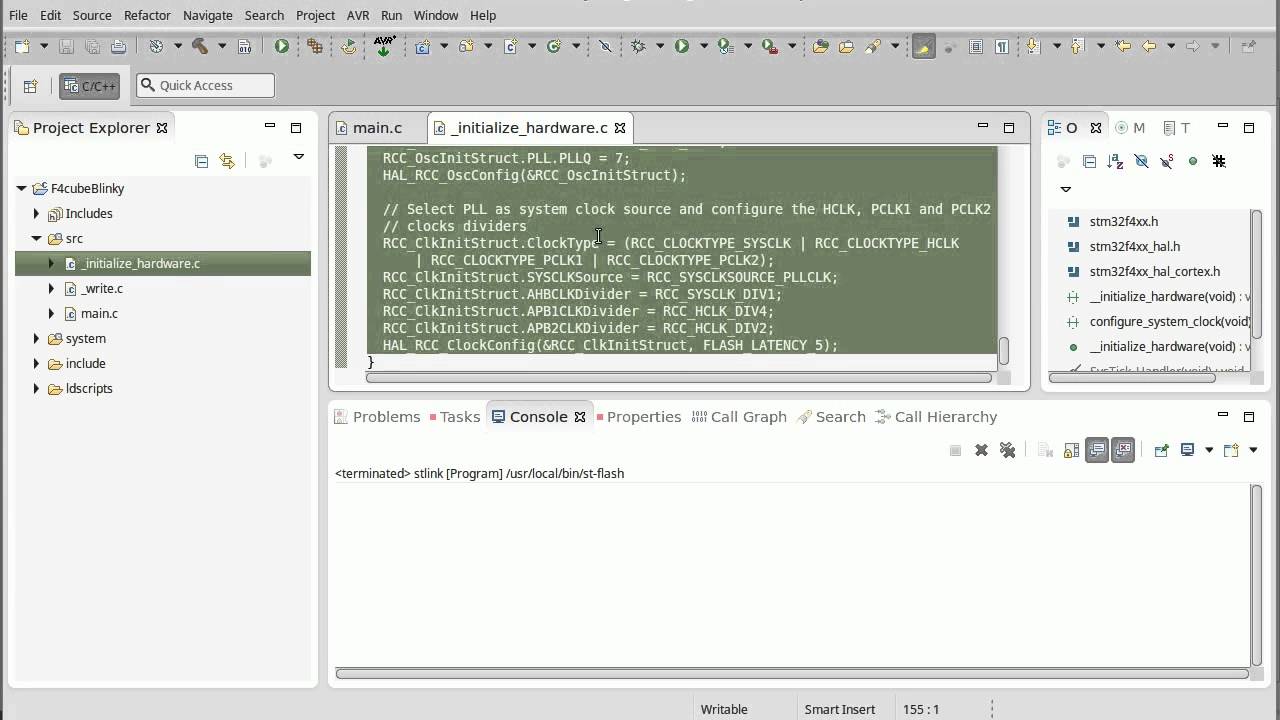
Task: Click the Search flashlight toolbar icon
Action: [x=872, y=46]
